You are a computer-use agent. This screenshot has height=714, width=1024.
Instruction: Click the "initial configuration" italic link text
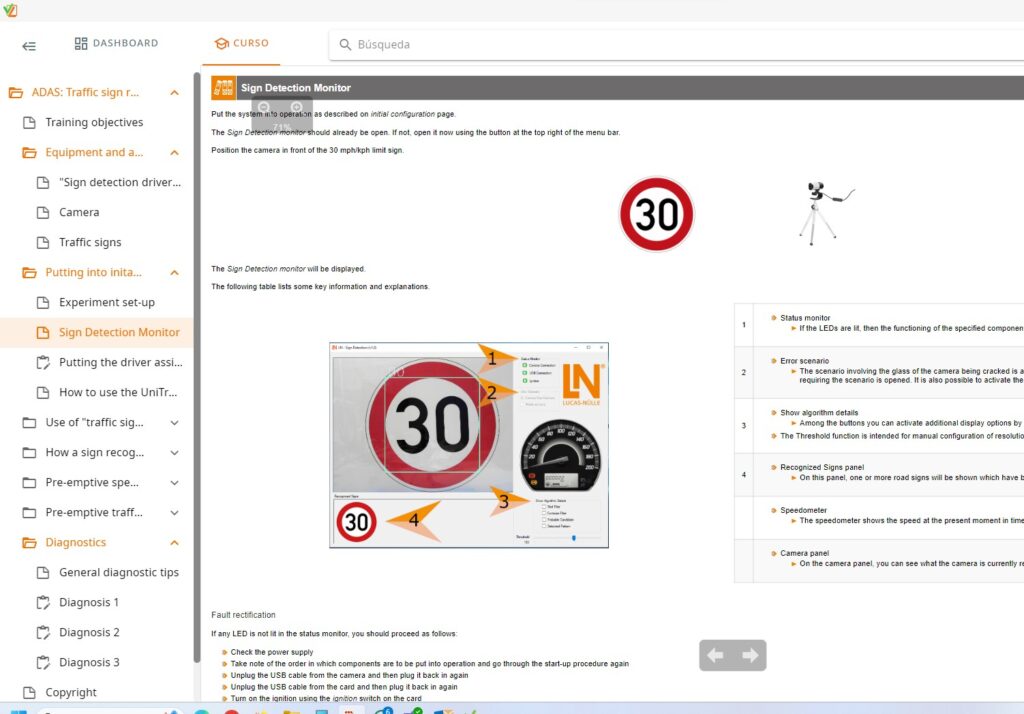pos(402,114)
